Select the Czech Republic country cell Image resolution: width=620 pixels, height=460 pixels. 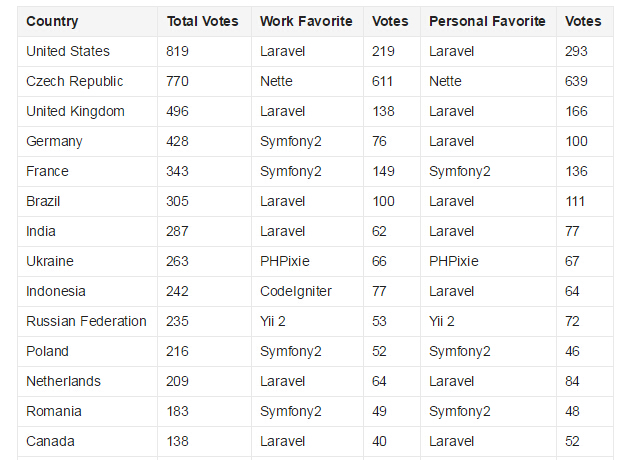75,81
